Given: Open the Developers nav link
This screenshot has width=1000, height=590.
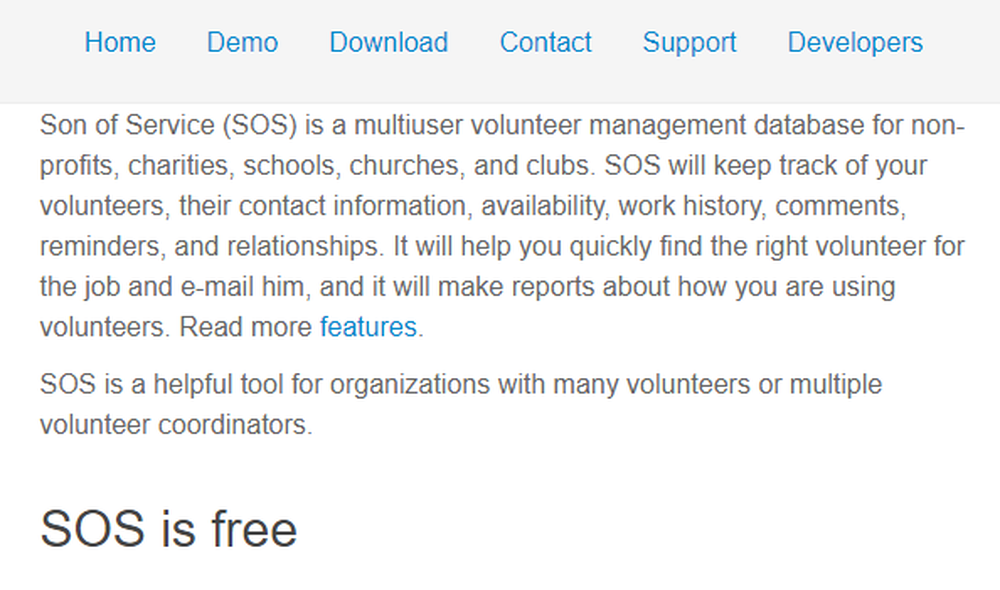Looking at the screenshot, I should [x=855, y=43].
